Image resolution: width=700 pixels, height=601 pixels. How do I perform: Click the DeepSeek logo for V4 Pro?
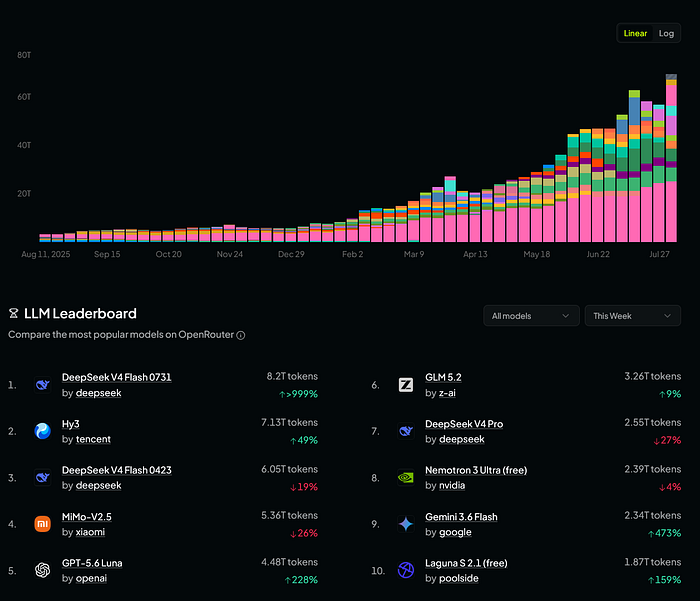point(406,431)
